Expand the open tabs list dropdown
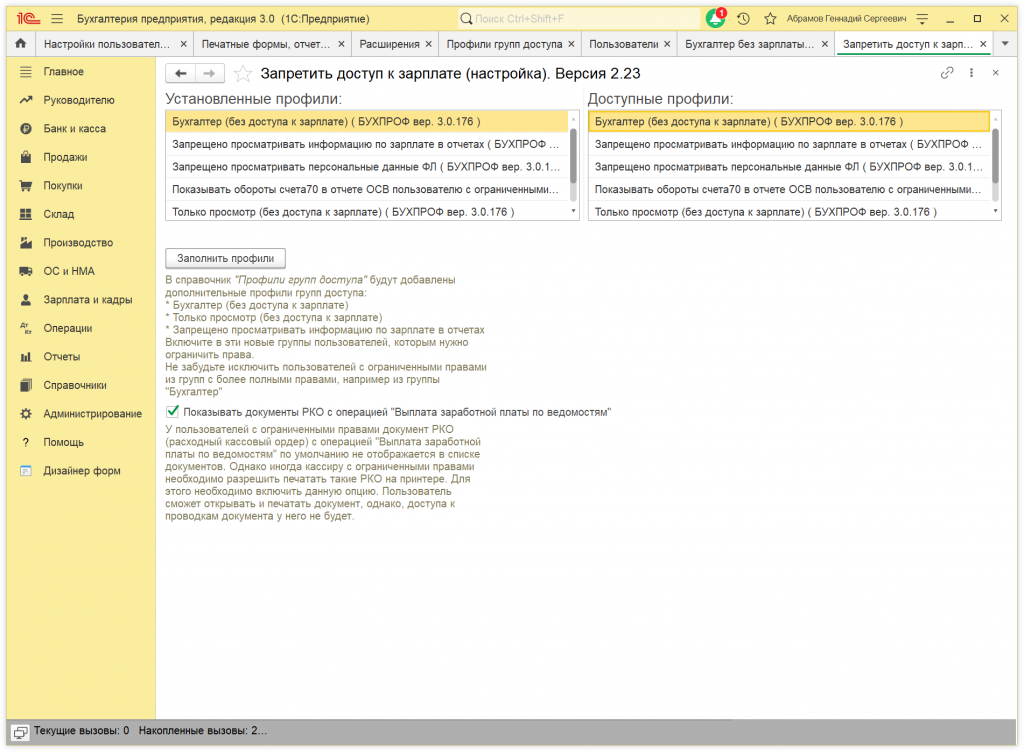1024x752 pixels. point(1005,44)
